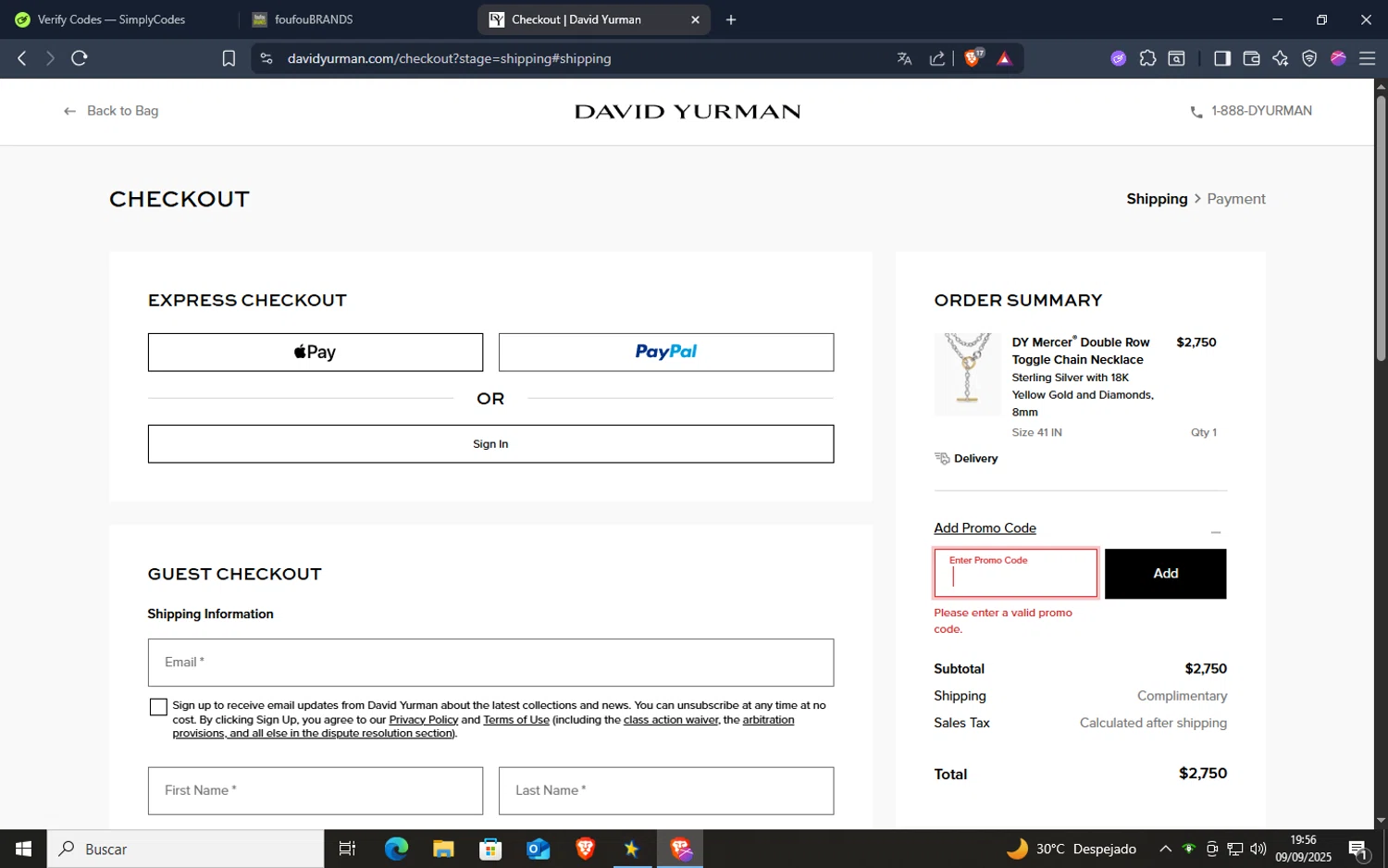Reload the page with refresh icon
1388x868 pixels.
(x=80, y=58)
